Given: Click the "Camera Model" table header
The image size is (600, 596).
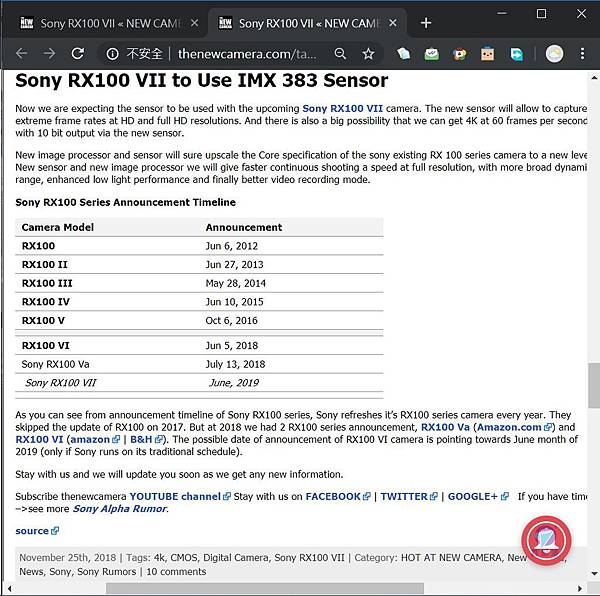Looking at the screenshot, I should (57, 227).
